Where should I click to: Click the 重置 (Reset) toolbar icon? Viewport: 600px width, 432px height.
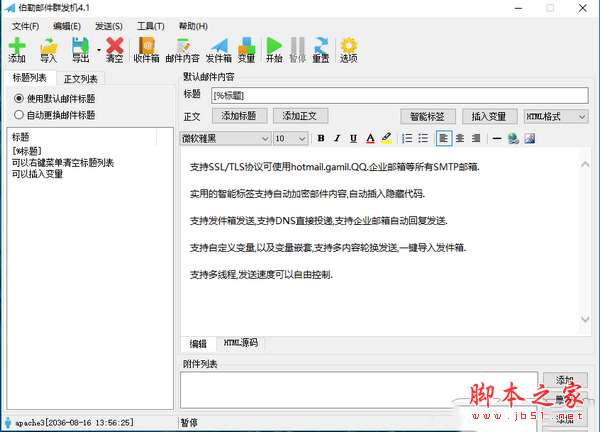click(321, 50)
